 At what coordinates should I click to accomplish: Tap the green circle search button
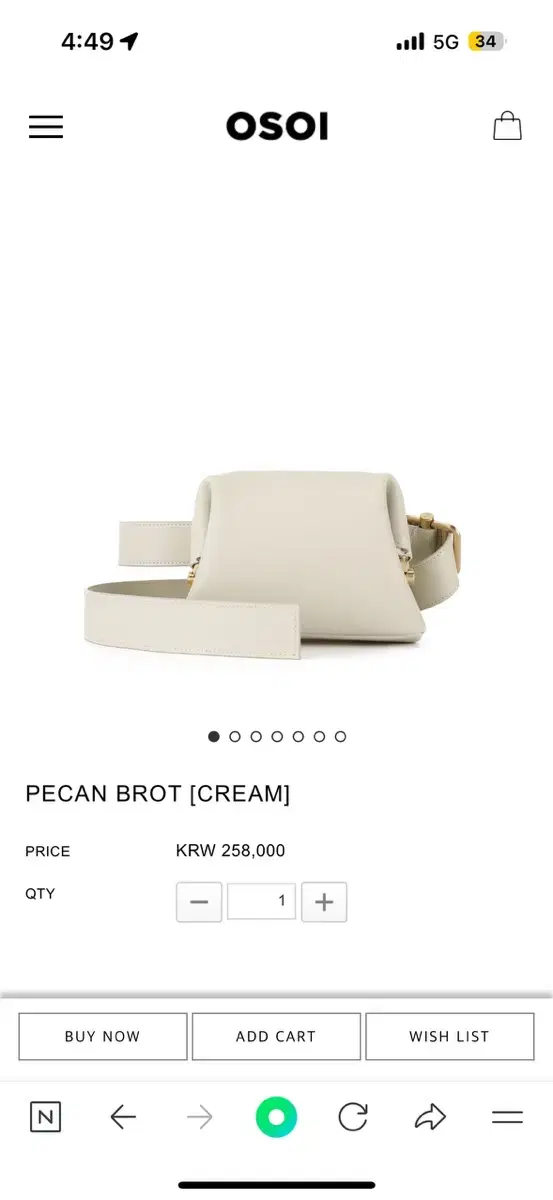(x=277, y=1117)
